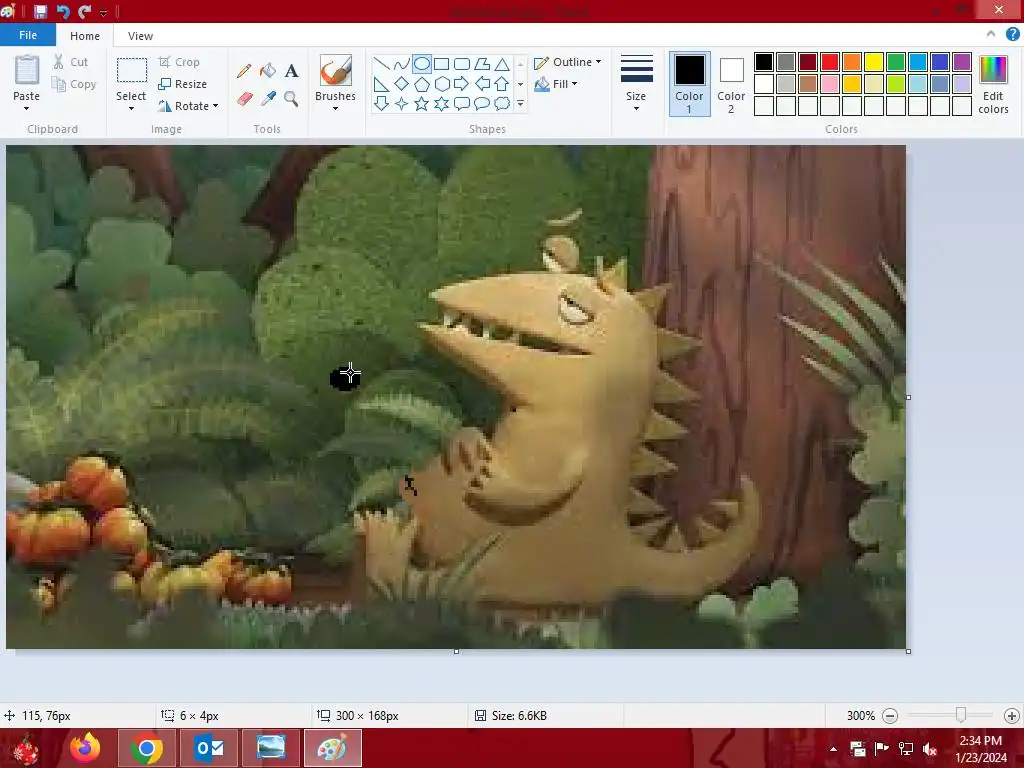Viewport: 1024px width, 768px height.
Task: Choose the Diamond shape
Action: pyautogui.click(x=402, y=84)
